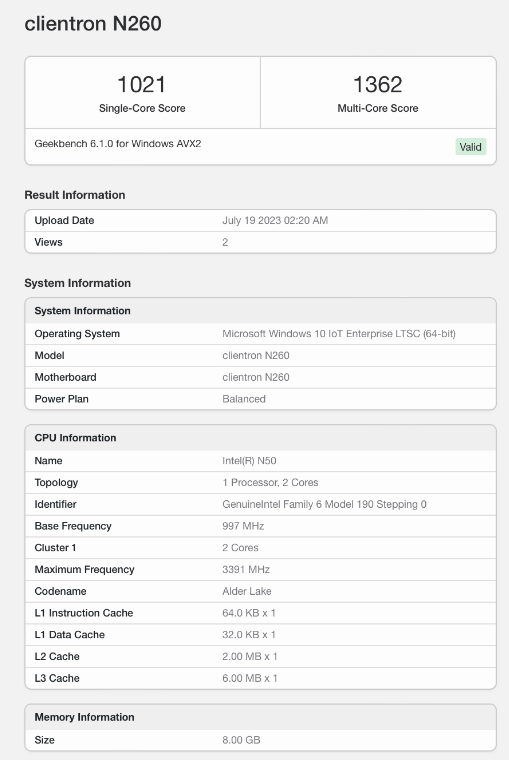Click the Motherboard row value clientron N260
Screen dimensions: 509x760
point(256,377)
